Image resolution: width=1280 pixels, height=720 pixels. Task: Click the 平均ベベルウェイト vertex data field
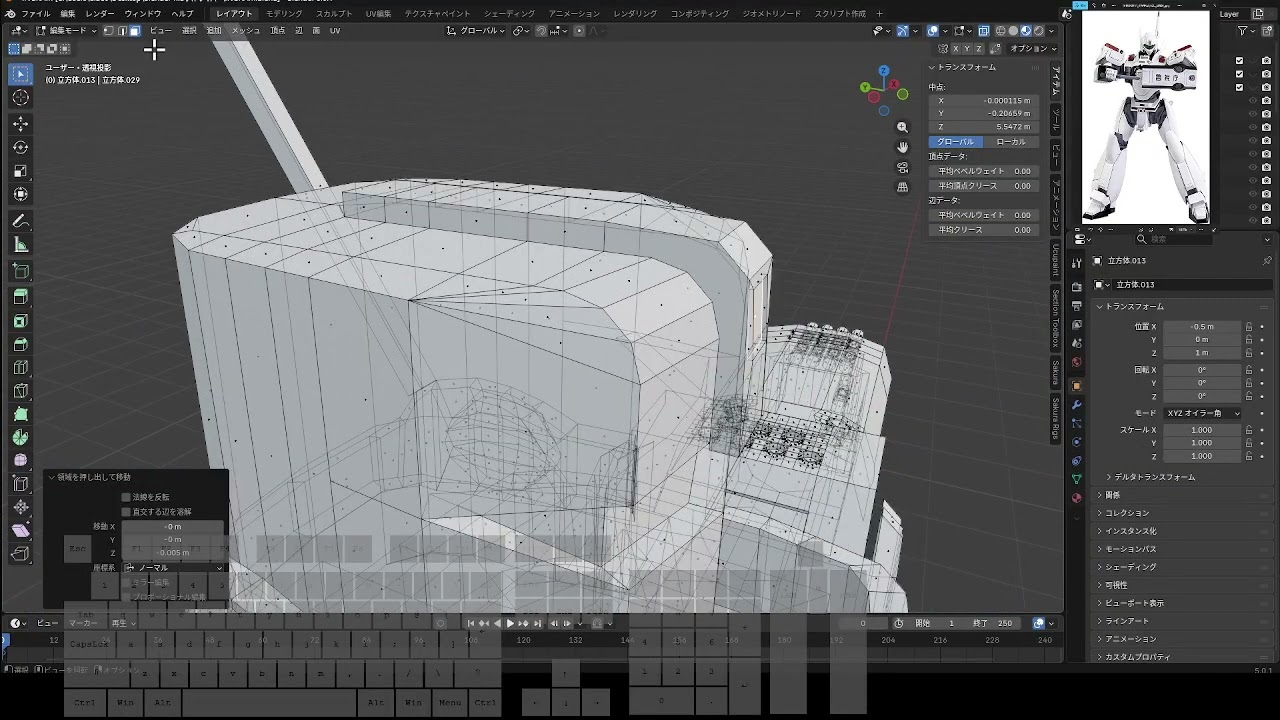984,171
